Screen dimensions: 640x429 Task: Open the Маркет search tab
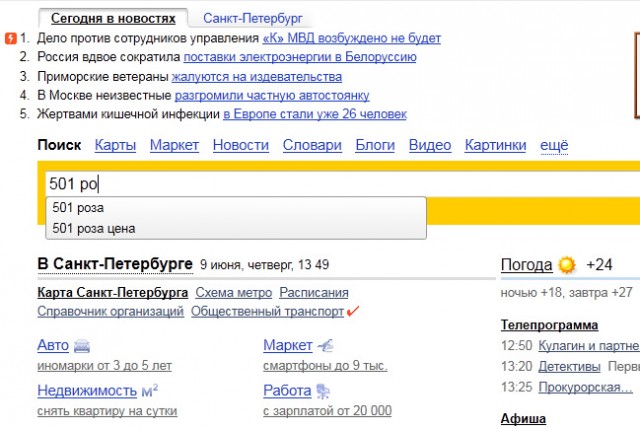click(174, 145)
